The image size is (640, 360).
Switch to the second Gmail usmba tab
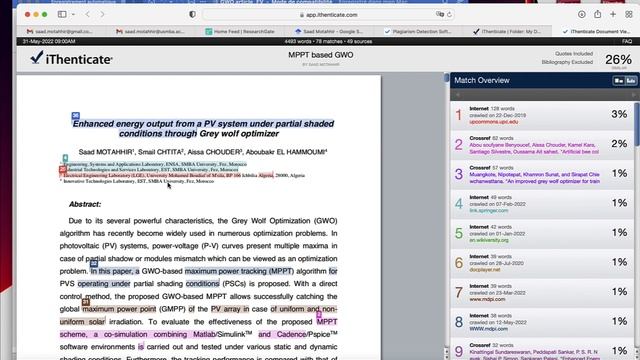[150, 31]
